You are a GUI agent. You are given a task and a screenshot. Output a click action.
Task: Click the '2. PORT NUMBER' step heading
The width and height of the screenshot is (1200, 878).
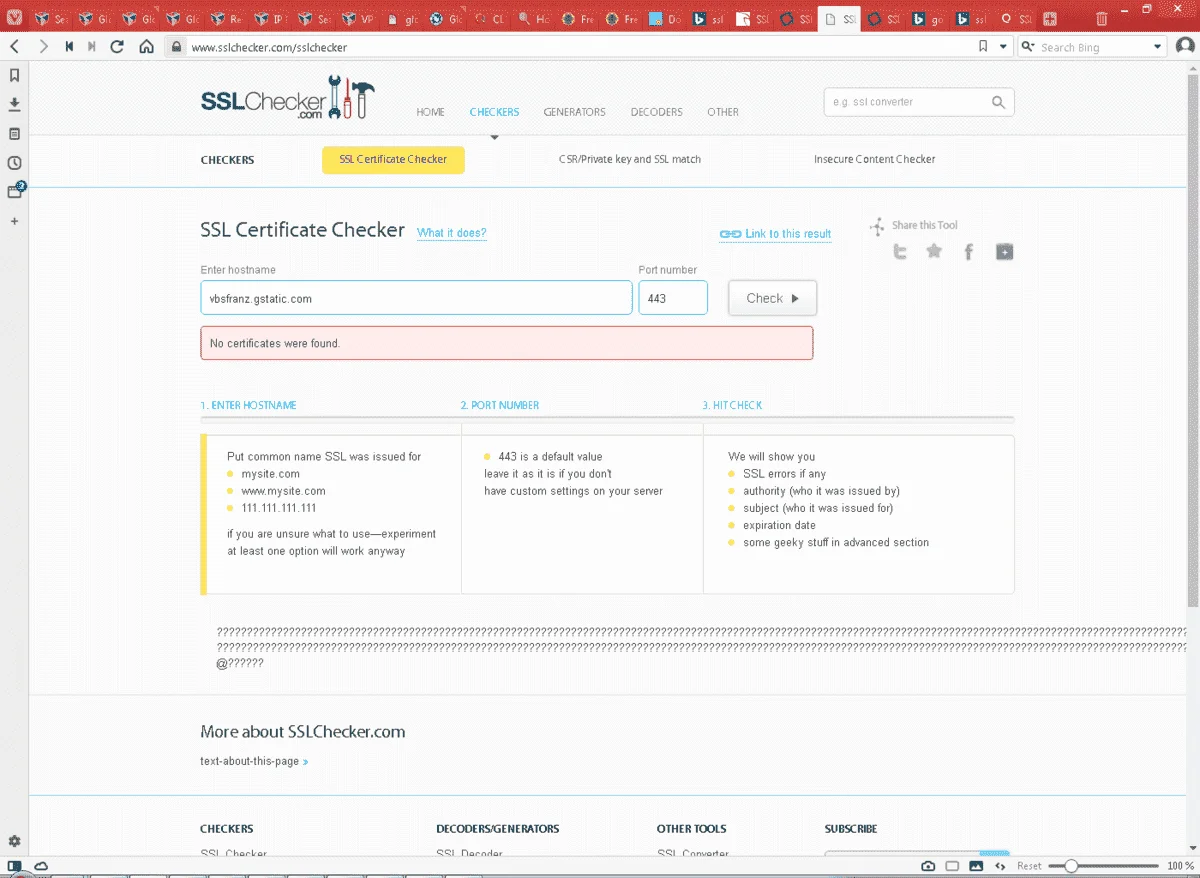[499, 405]
